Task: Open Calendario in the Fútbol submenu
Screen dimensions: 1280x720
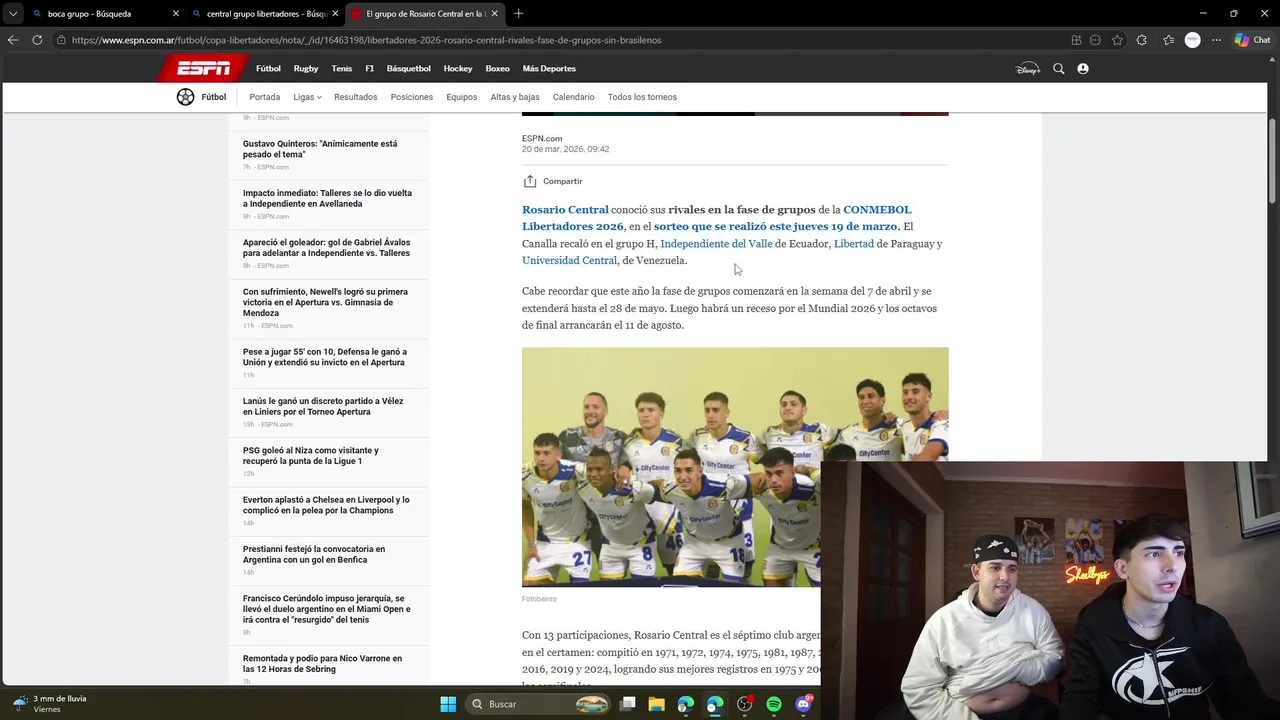Action: tap(573, 97)
